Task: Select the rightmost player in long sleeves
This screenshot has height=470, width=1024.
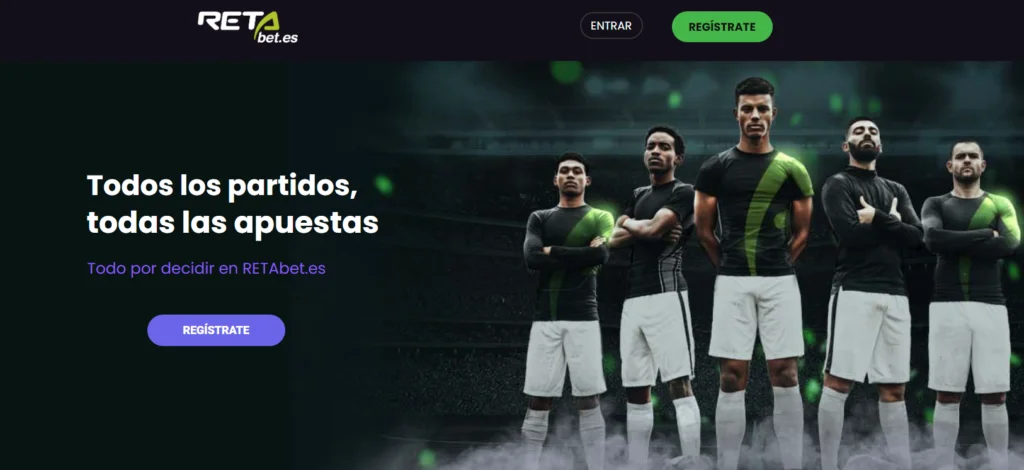Action: tap(970, 294)
